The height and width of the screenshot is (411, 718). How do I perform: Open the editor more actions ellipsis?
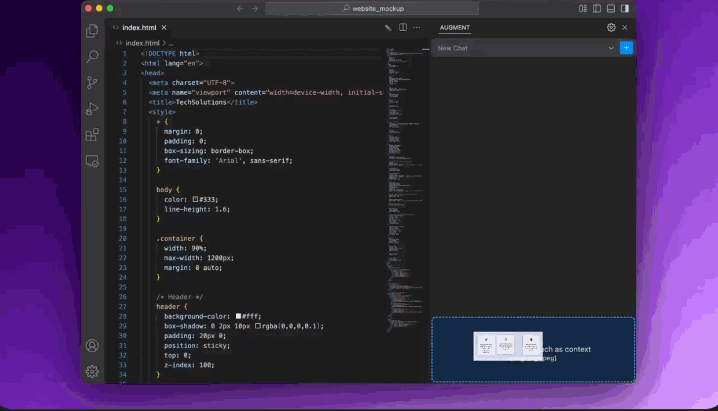tap(419, 28)
